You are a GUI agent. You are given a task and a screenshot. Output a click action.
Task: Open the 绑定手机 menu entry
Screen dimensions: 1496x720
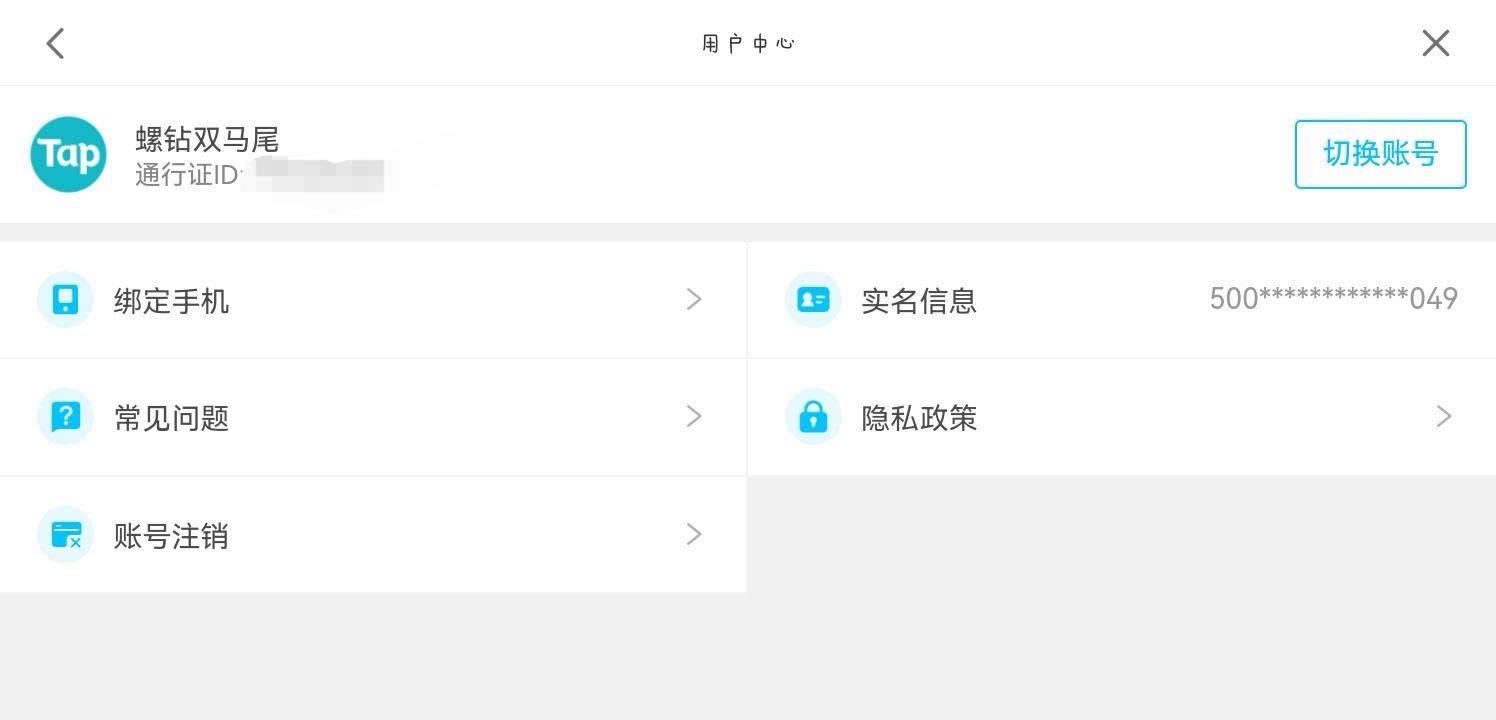(x=373, y=300)
